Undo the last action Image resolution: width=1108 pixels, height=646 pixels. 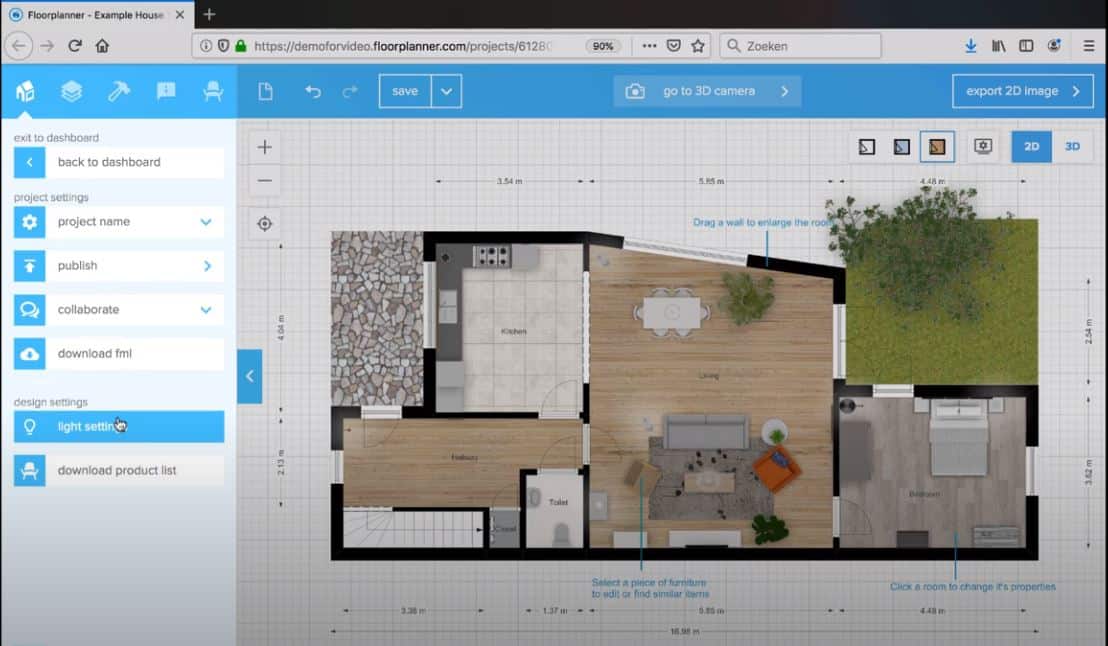pyautogui.click(x=313, y=91)
